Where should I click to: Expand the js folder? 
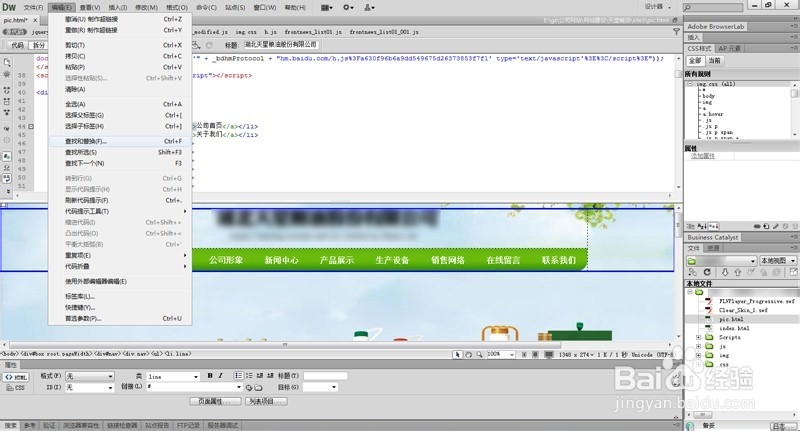coord(698,346)
